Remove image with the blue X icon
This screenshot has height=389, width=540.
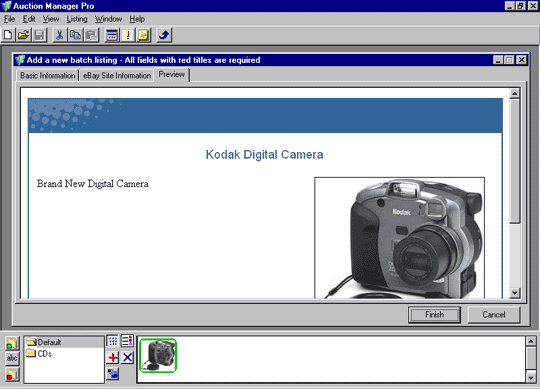point(127,357)
